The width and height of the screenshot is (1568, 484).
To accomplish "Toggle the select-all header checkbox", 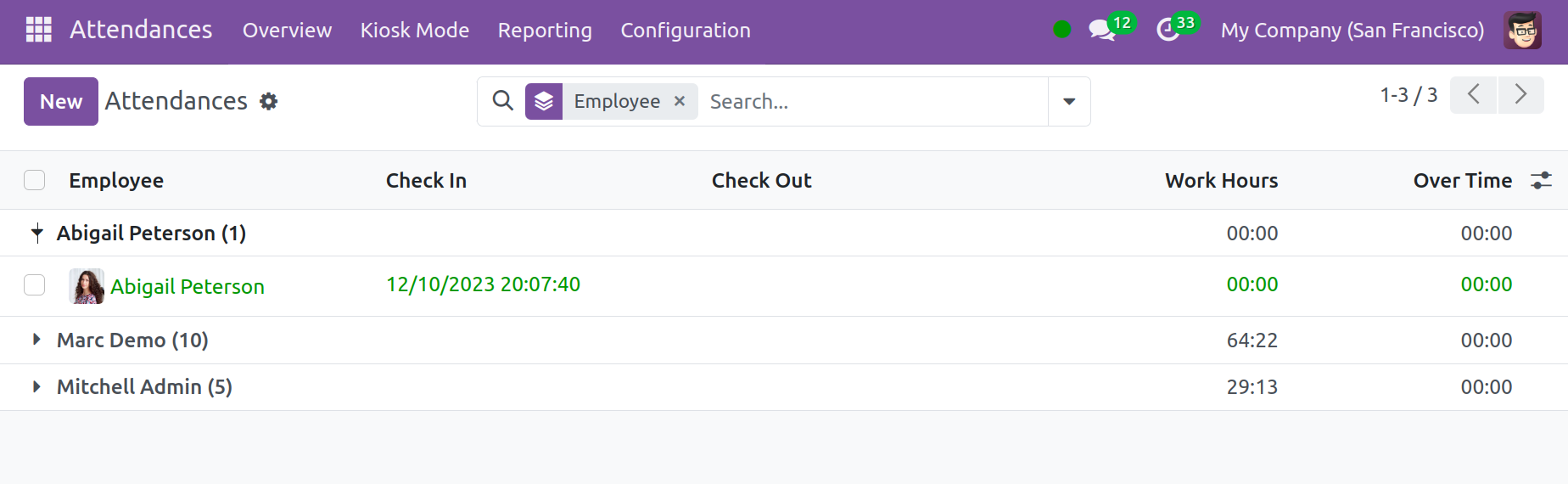I will tap(35, 180).
